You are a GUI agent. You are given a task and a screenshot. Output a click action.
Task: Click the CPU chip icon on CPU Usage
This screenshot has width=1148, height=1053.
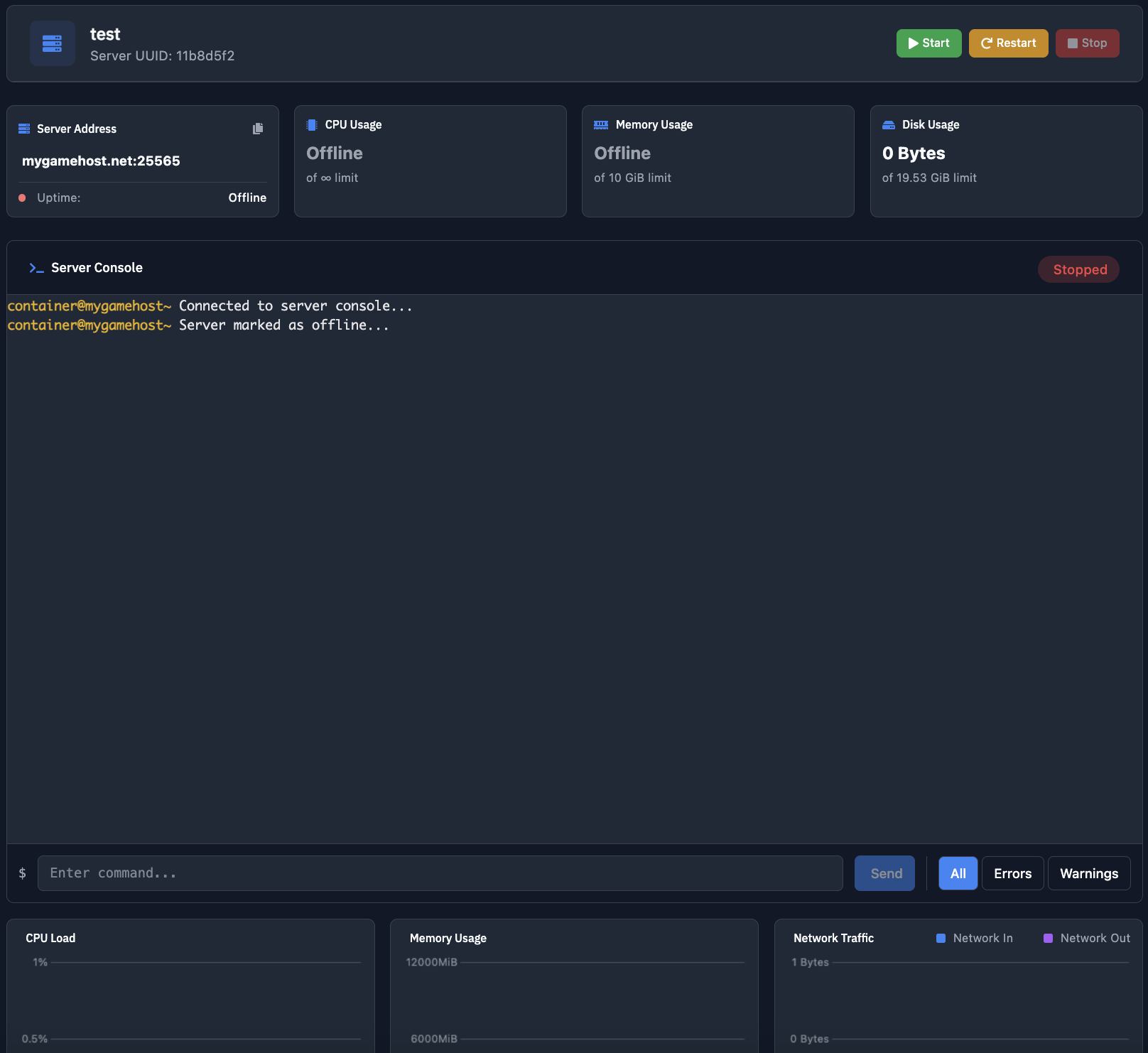[x=310, y=124]
